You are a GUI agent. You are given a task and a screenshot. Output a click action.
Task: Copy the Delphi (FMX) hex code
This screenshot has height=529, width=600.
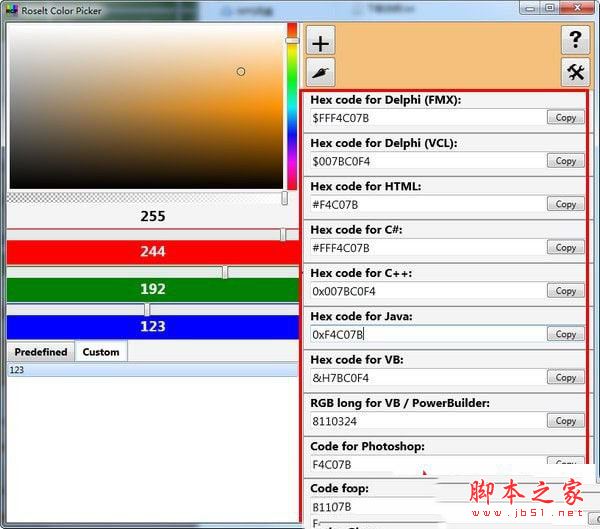pos(566,118)
